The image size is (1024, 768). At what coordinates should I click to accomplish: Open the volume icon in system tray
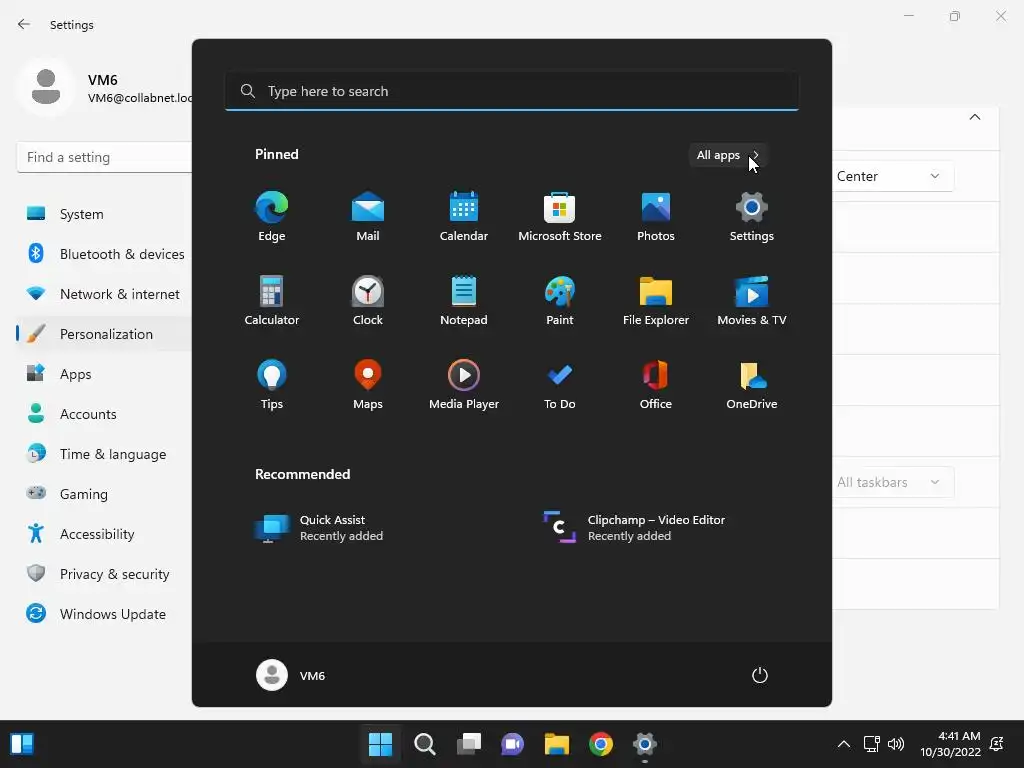click(x=896, y=744)
